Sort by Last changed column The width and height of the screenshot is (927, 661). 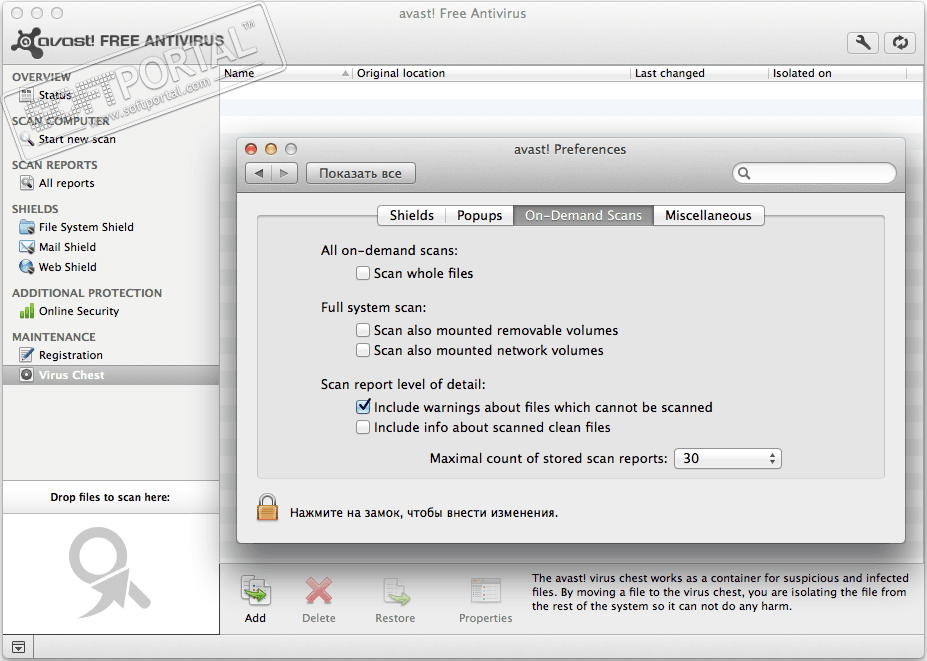(x=699, y=73)
